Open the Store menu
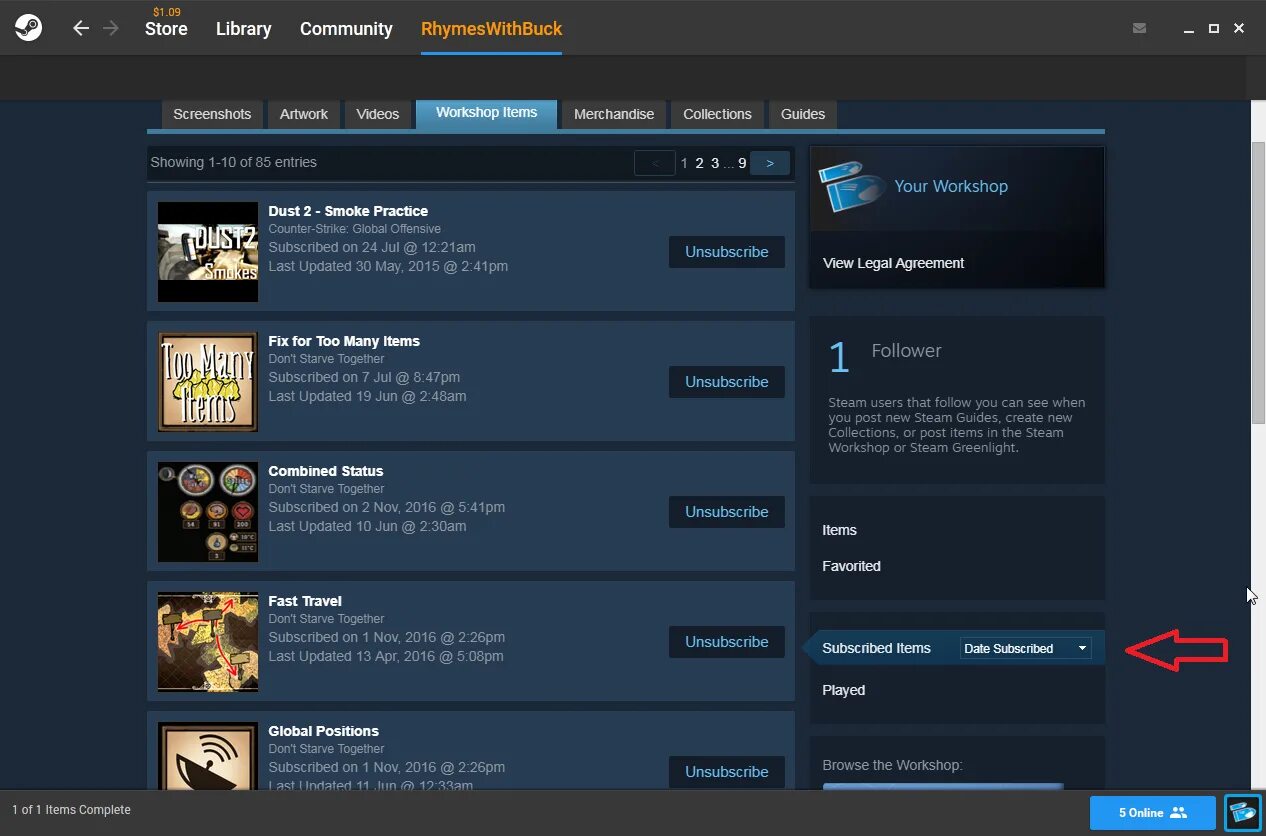1266x836 pixels. tap(166, 29)
